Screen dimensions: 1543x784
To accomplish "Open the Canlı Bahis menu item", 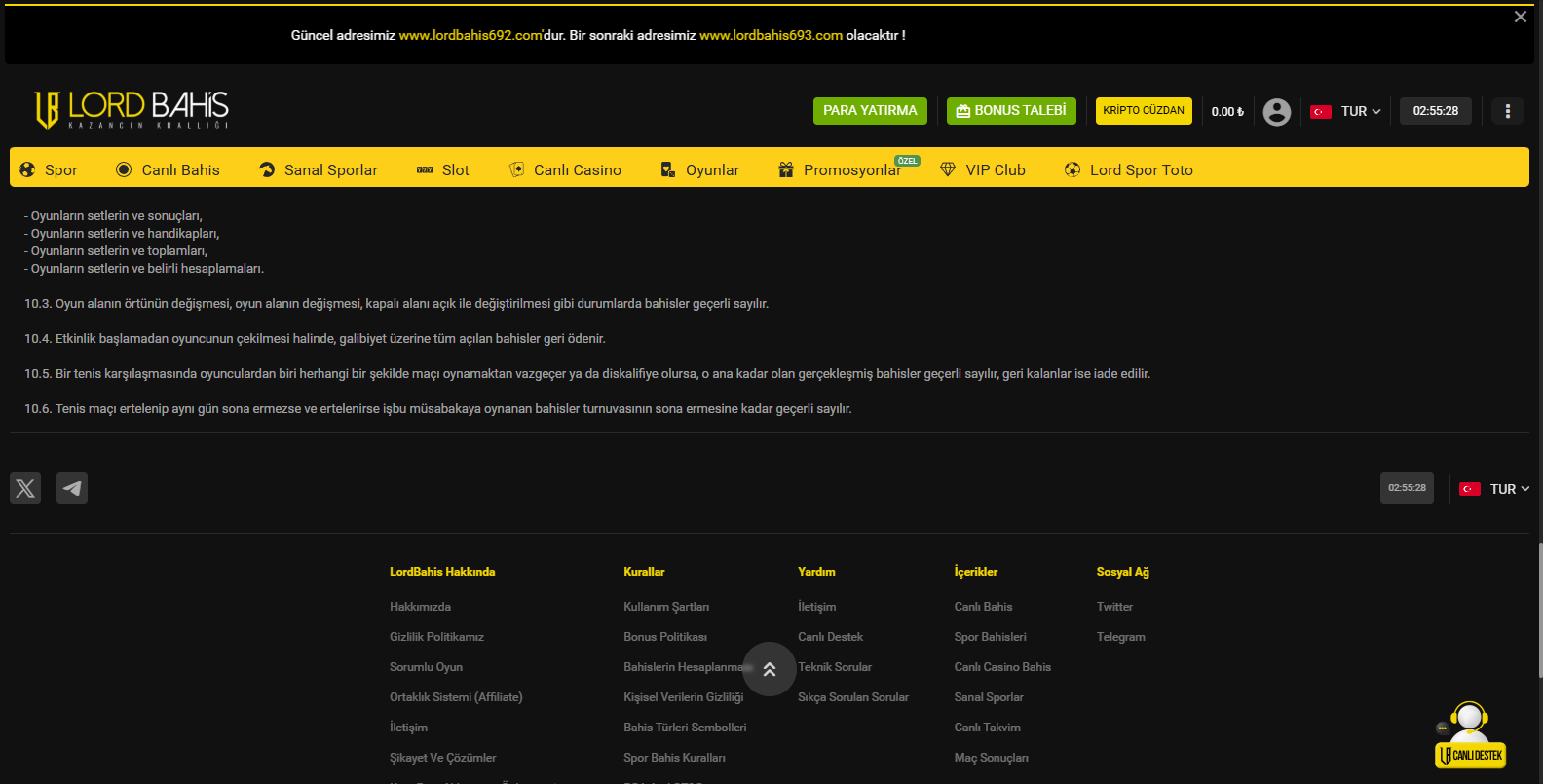I will (168, 169).
